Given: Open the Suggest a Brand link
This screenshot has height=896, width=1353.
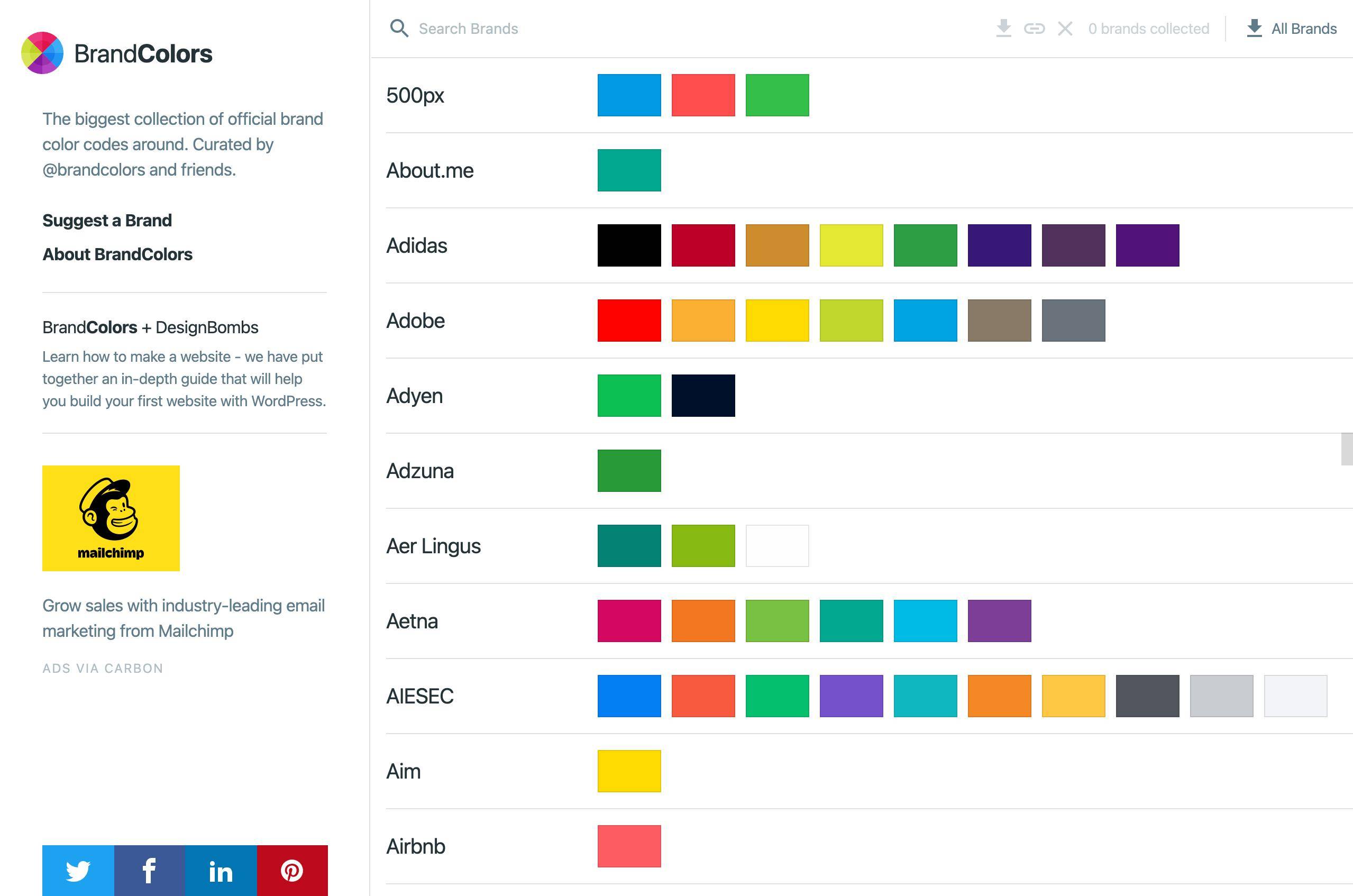Looking at the screenshot, I should point(107,221).
